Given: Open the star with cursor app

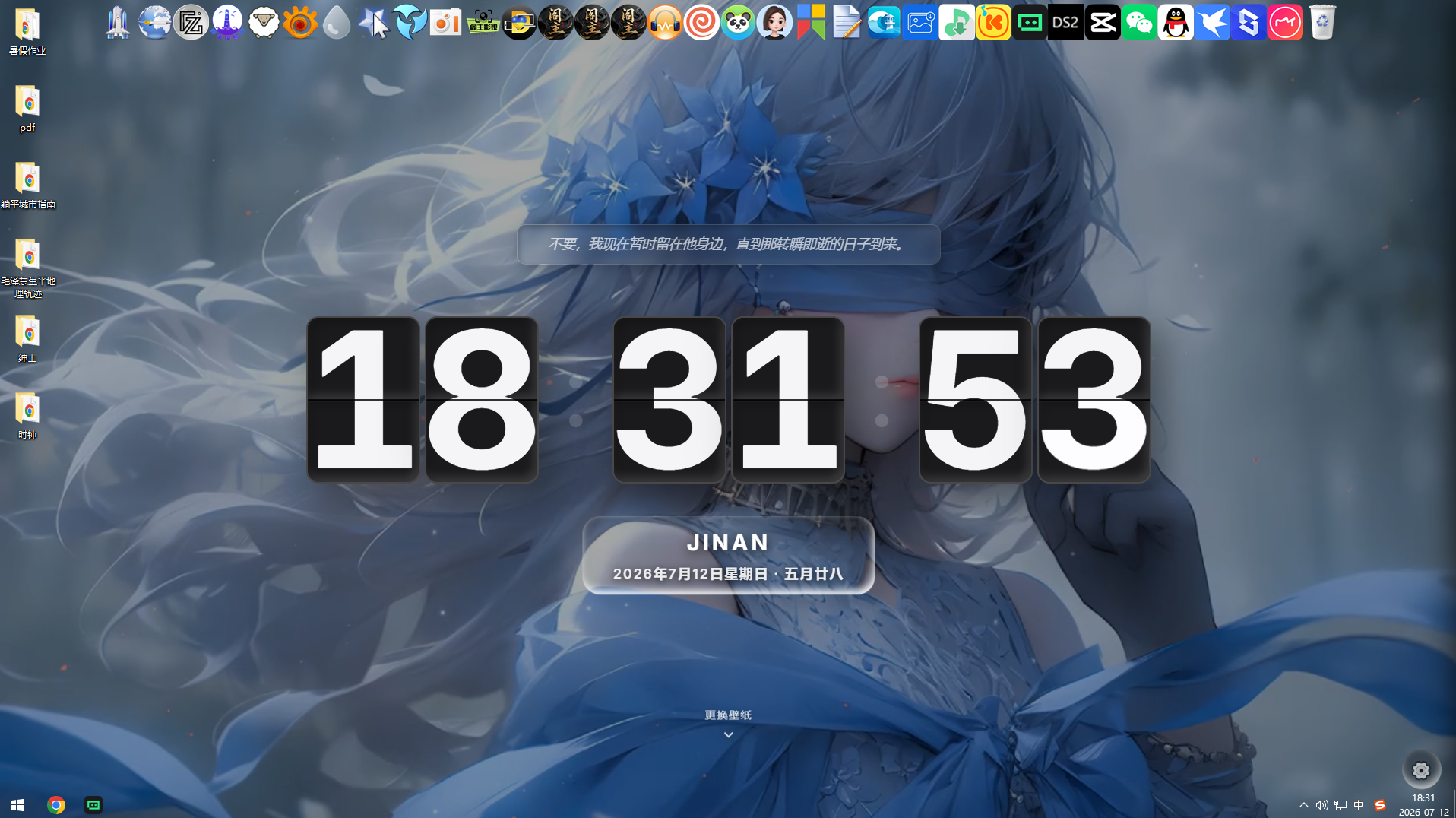Looking at the screenshot, I should (x=373, y=22).
